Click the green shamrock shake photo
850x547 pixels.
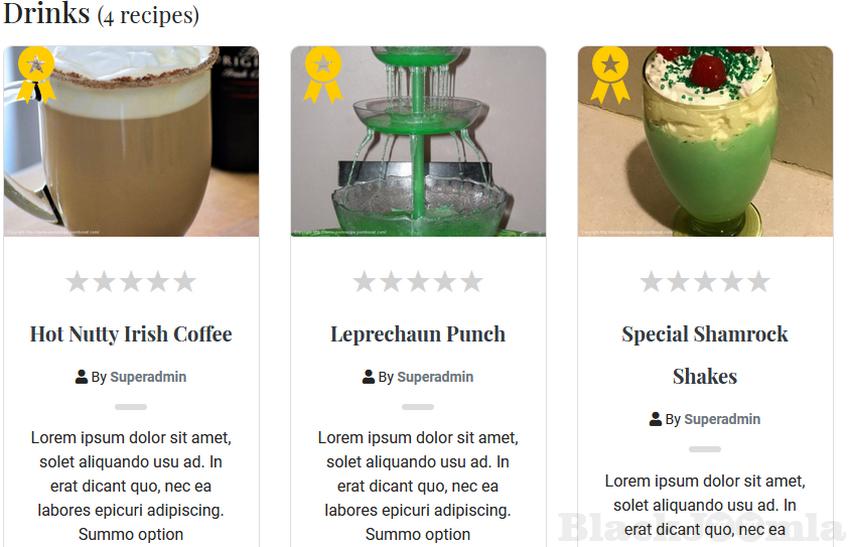click(x=705, y=141)
